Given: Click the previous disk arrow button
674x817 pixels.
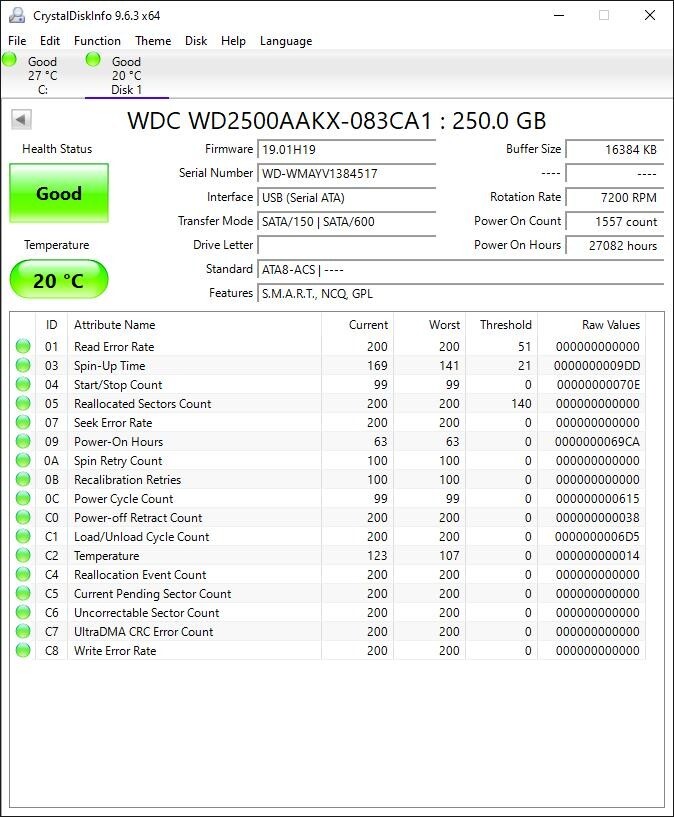Looking at the screenshot, I should (x=21, y=120).
